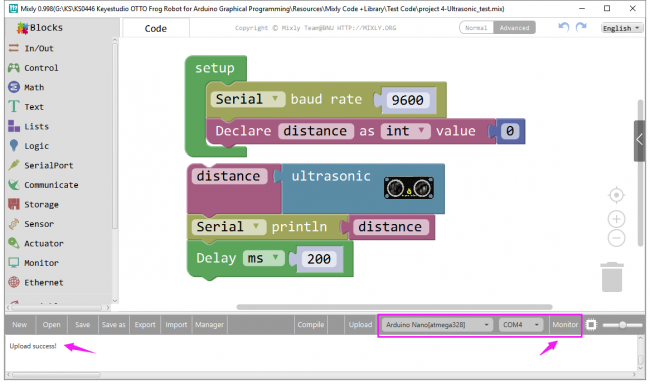Click the workspace horizontal scrollbar
Viewport: 650px width, 384px height.
tap(394, 307)
